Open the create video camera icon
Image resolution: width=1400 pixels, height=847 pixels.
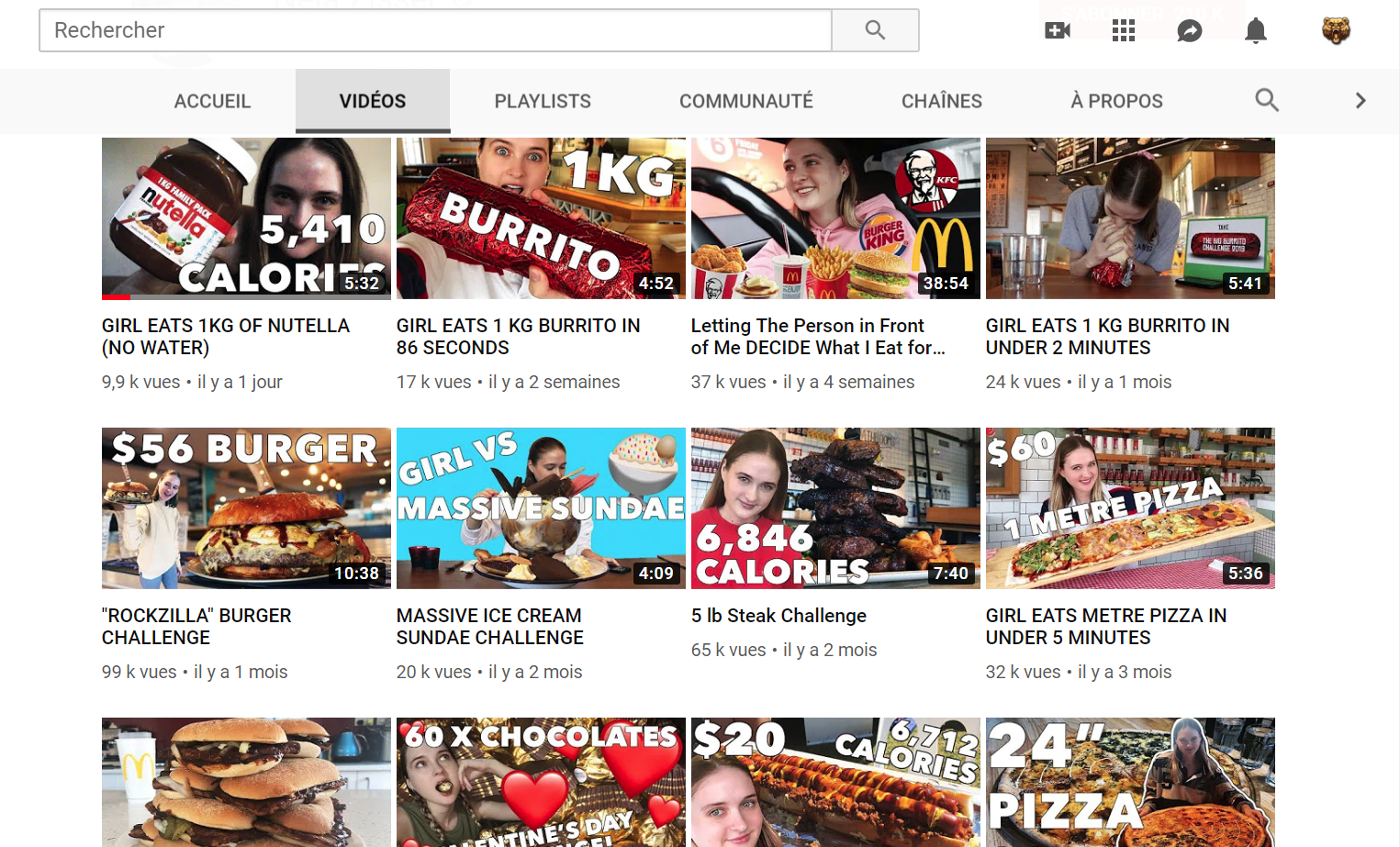[1058, 30]
